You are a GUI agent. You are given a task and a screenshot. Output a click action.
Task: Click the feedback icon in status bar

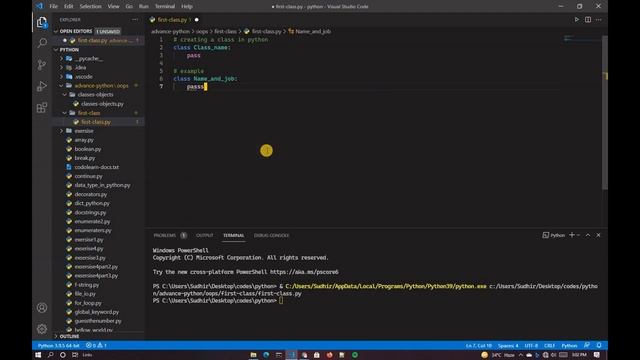[x=587, y=345]
